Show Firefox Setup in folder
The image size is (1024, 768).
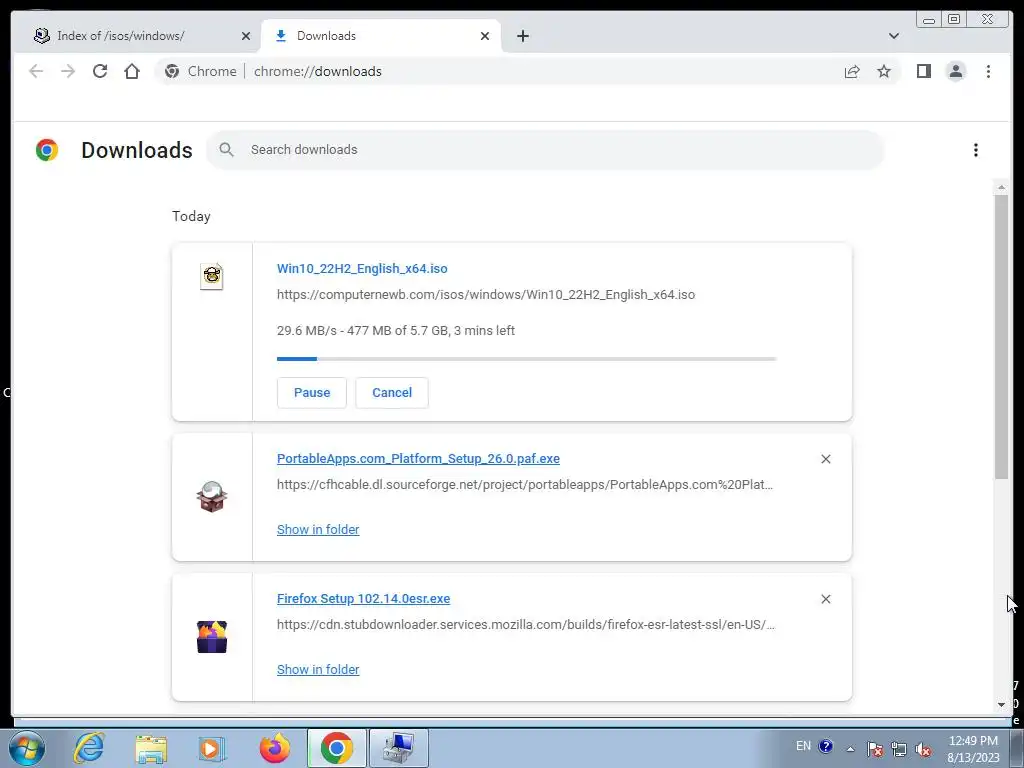coord(318,669)
